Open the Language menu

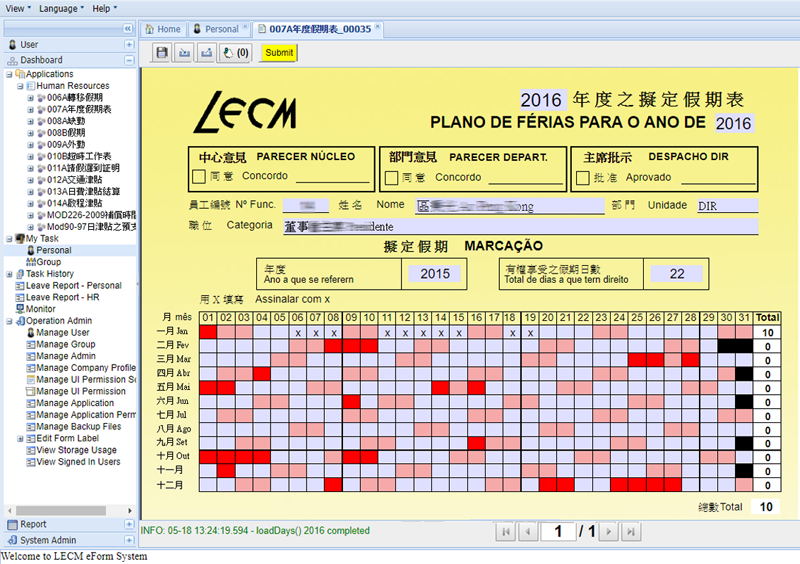(x=62, y=8)
